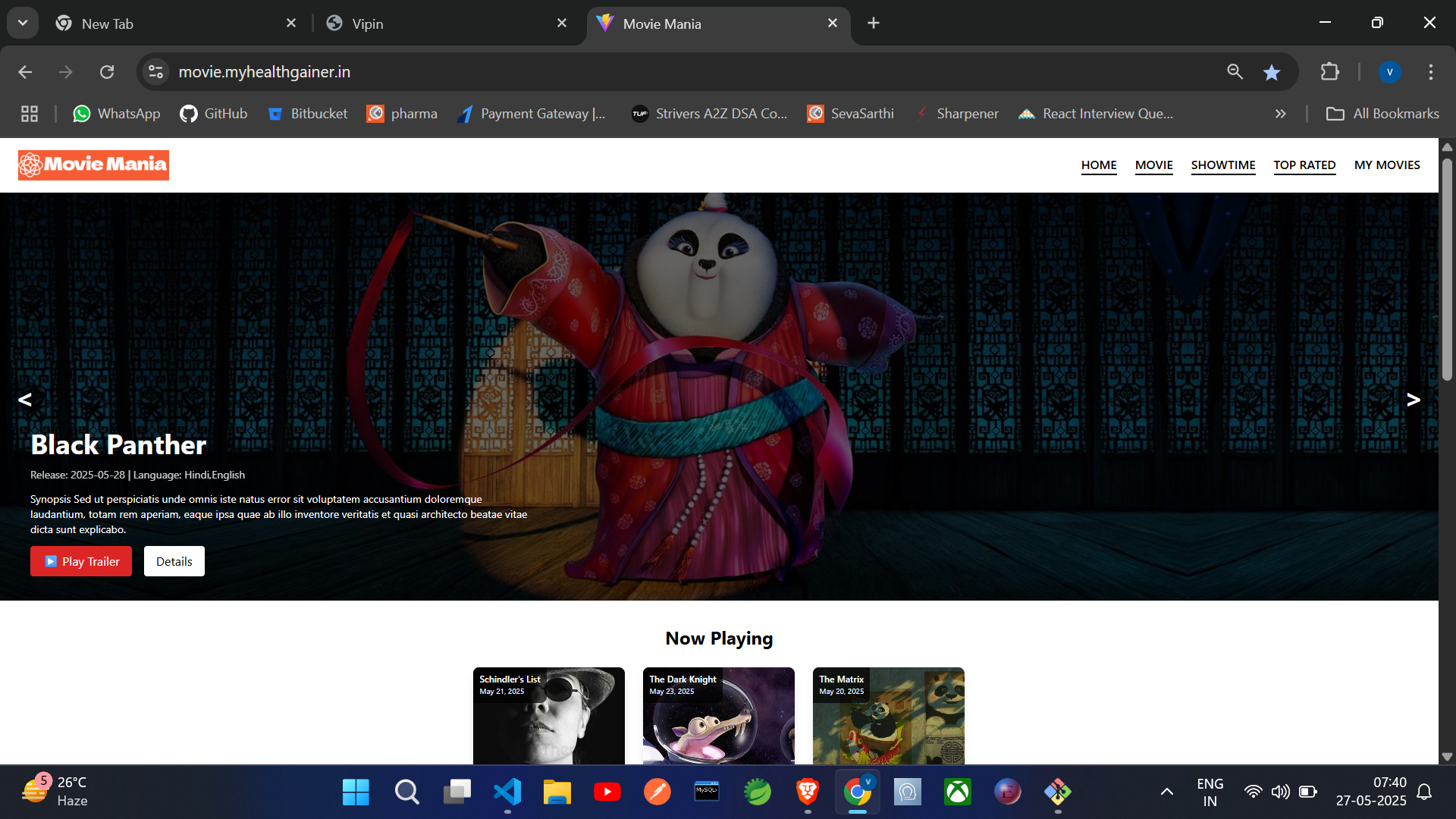The width and height of the screenshot is (1456, 819).
Task: Click the scrollbar down arrow
Action: pos(1447,756)
